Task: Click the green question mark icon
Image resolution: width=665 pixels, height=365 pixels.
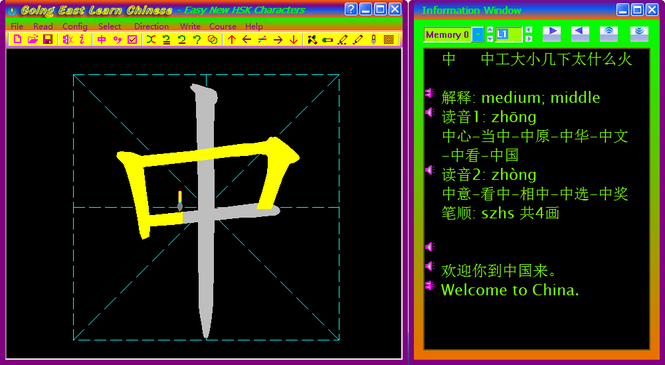Action: pos(197,39)
